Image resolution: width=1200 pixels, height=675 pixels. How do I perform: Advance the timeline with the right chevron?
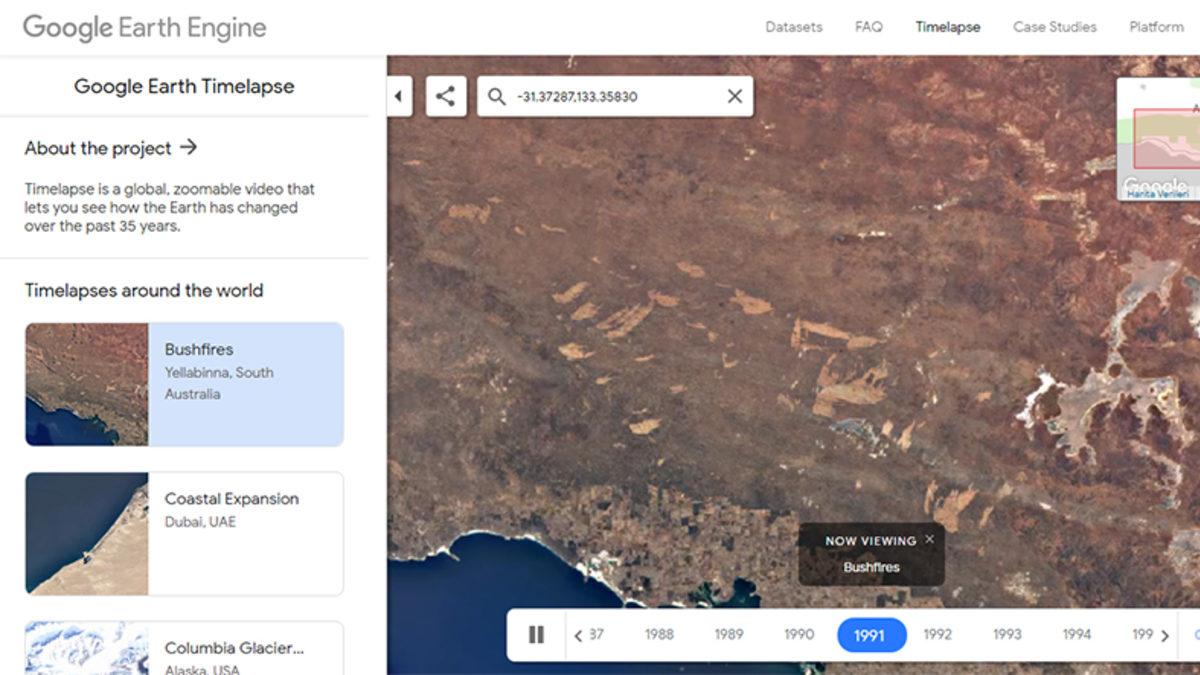pos(1166,634)
